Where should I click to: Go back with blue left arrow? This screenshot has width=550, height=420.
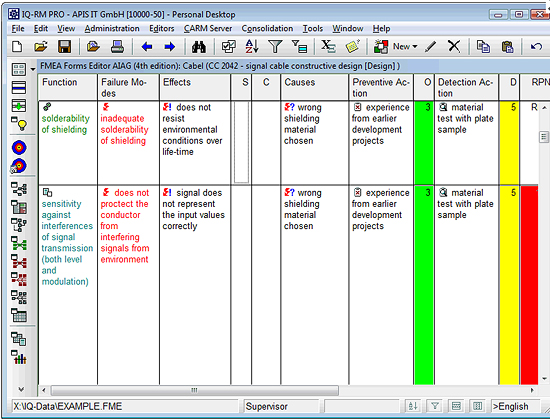click(147, 47)
